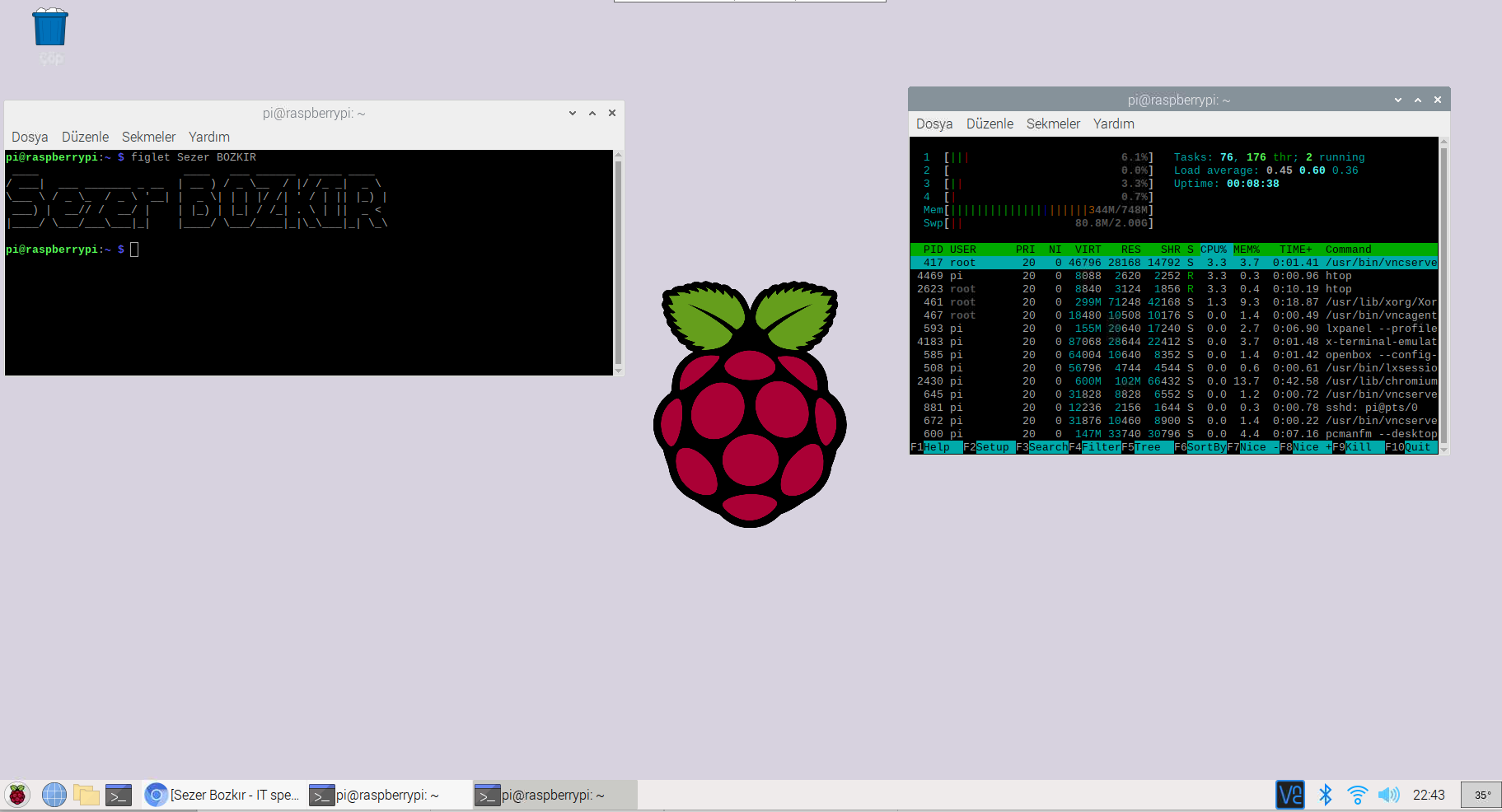The width and height of the screenshot is (1502, 812).
Task: Click F10 Quit in htop footer
Action: click(x=1411, y=447)
